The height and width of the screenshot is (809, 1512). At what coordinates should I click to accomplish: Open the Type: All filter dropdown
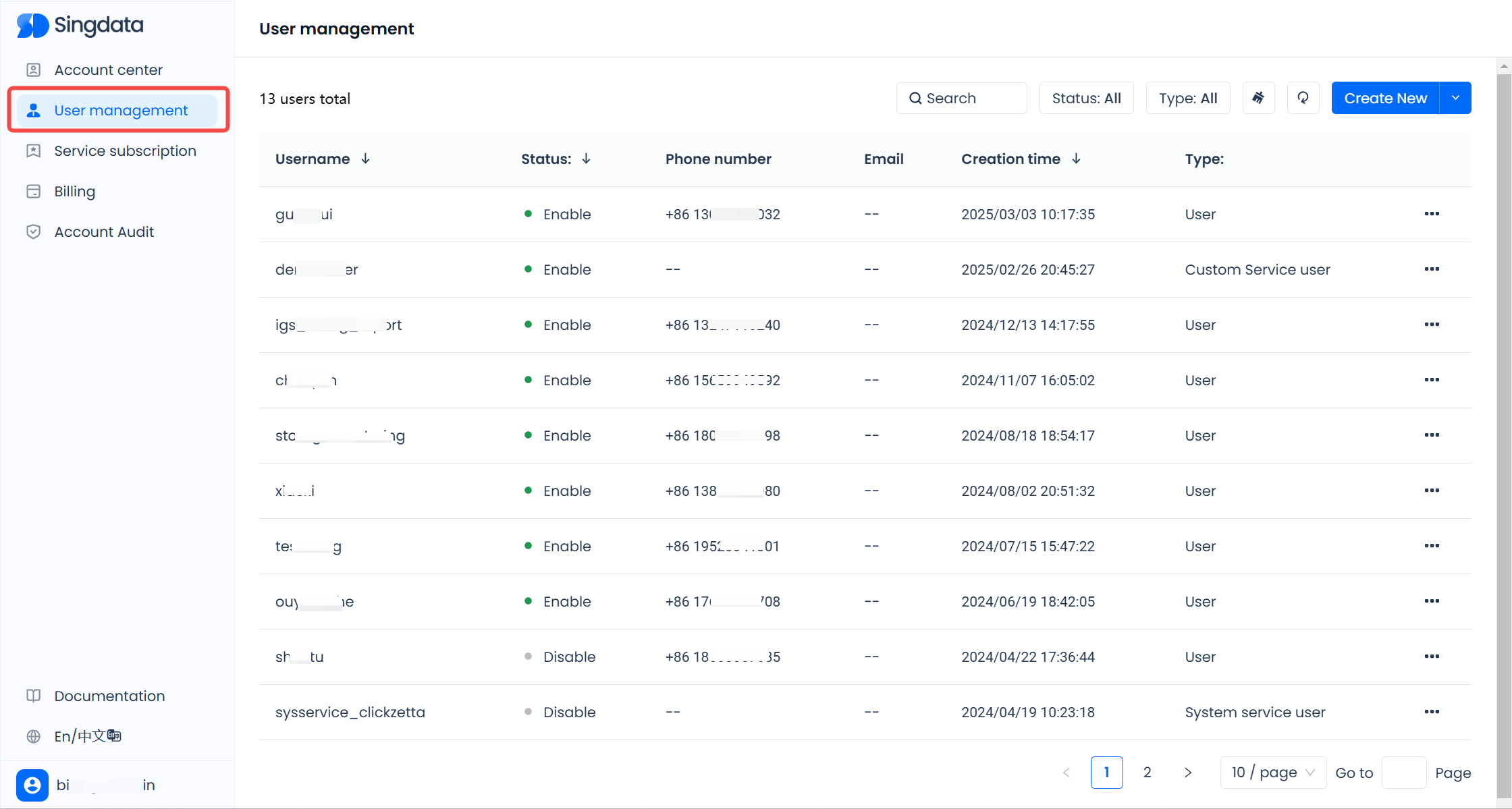pos(1187,98)
